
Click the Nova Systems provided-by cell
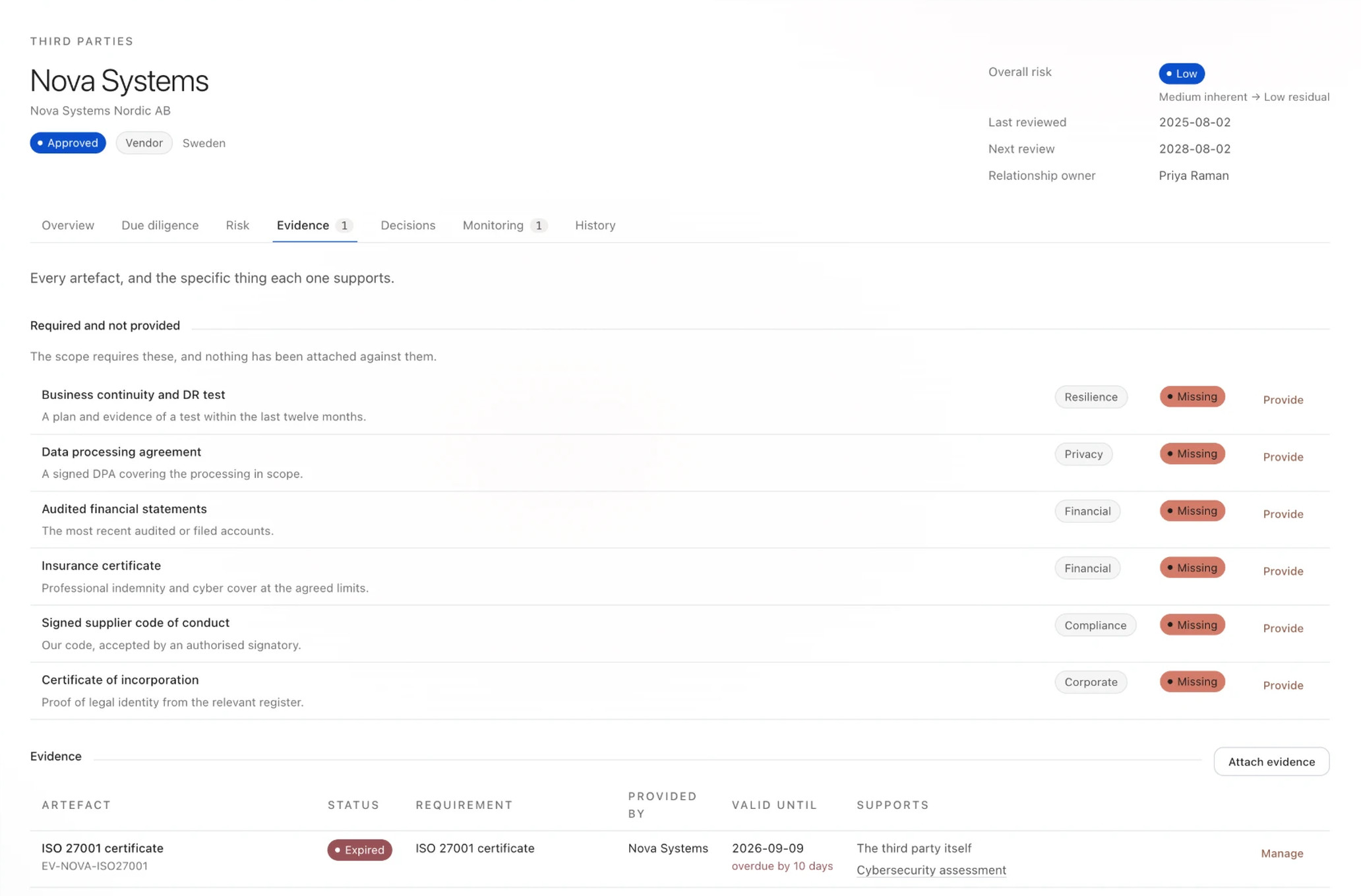[x=668, y=849]
